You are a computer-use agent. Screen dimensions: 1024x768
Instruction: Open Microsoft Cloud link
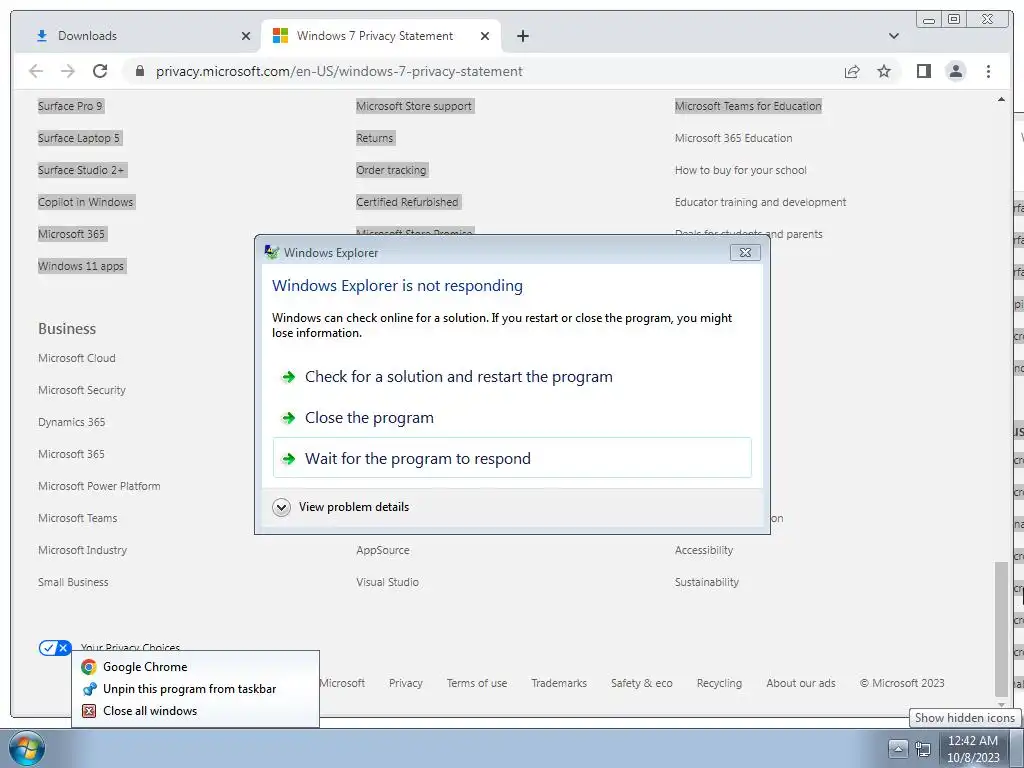point(76,358)
